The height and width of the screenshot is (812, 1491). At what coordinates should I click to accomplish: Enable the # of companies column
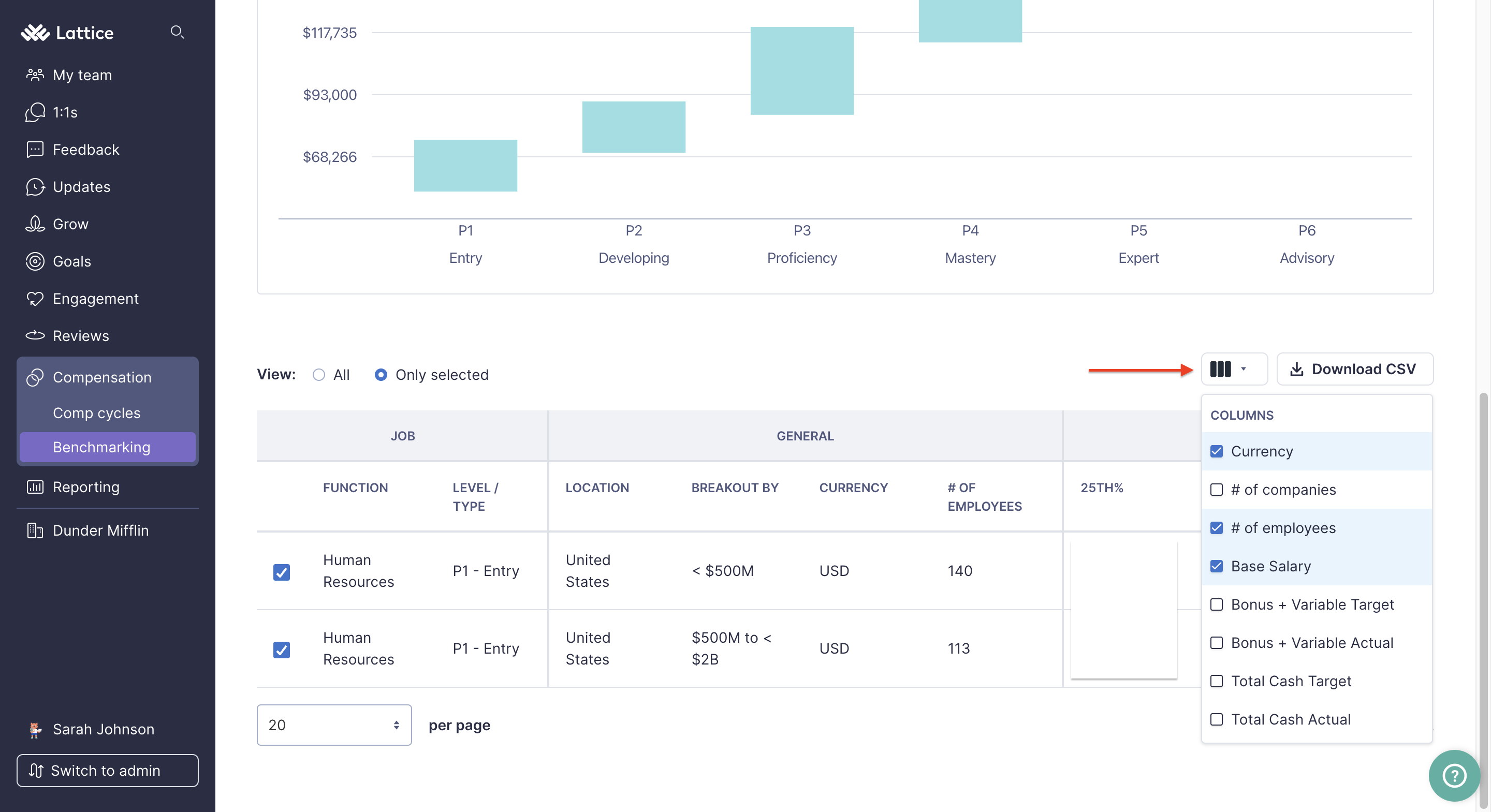pos(1217,490)
